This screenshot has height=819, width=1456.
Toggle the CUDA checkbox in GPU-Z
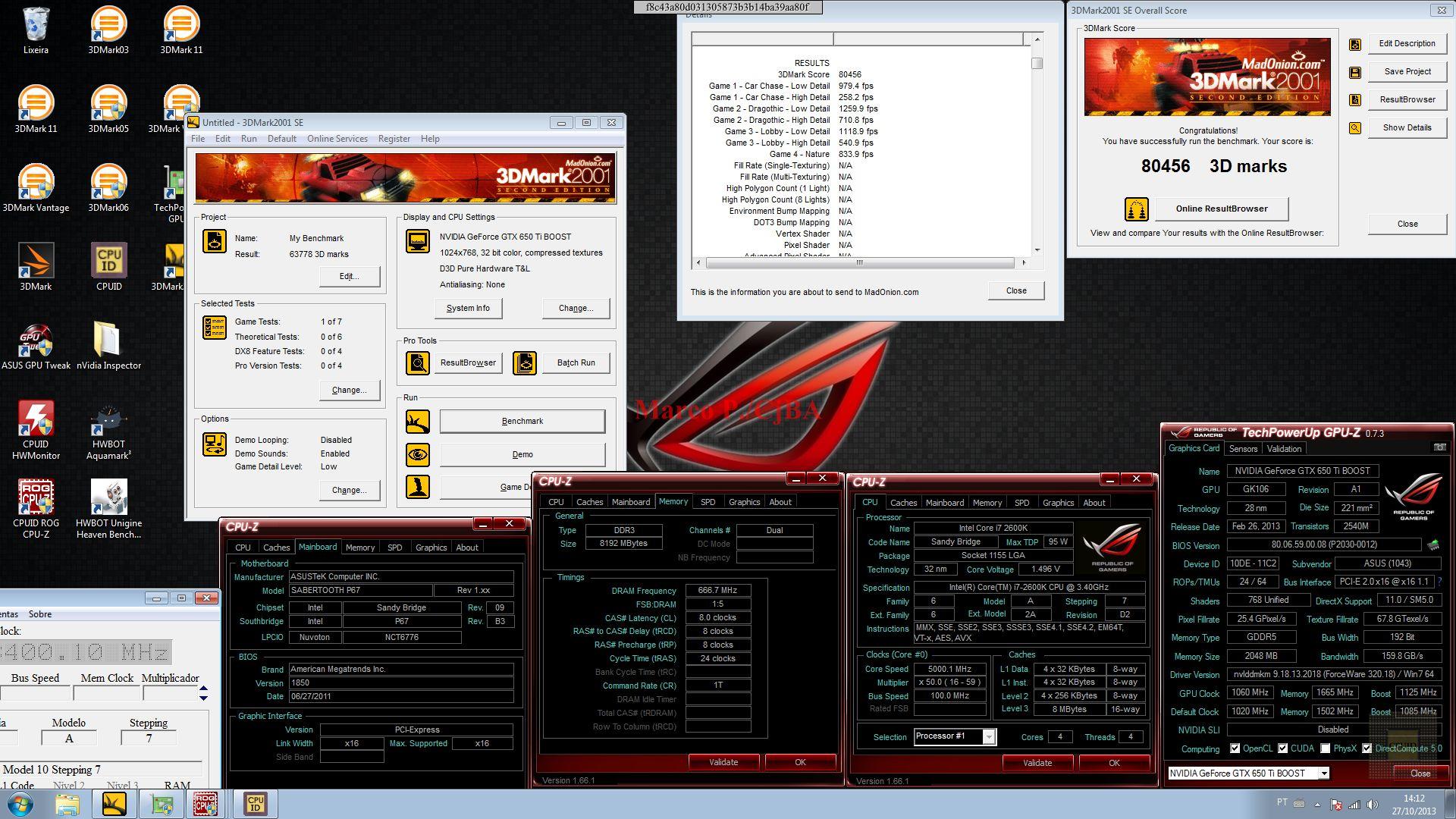coord(1283,748)
